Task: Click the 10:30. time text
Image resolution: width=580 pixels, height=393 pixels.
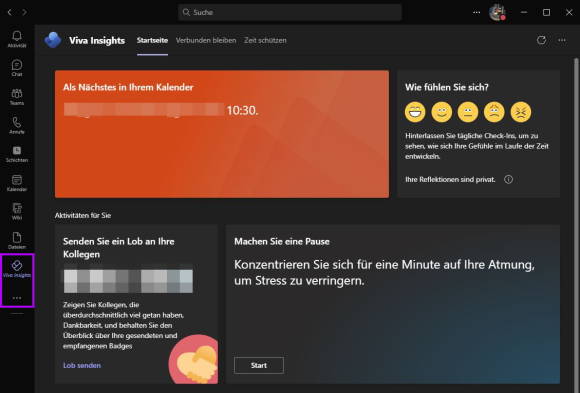Action: coord(243,110)
